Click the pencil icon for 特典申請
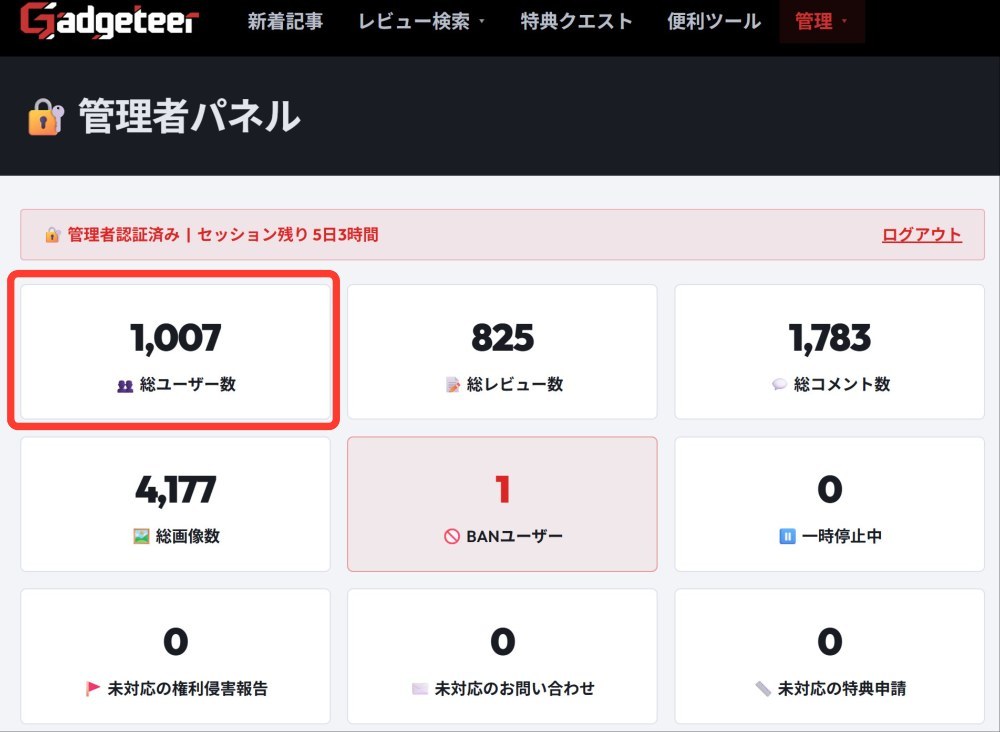The image size is (1000, 732). (763, 689)
